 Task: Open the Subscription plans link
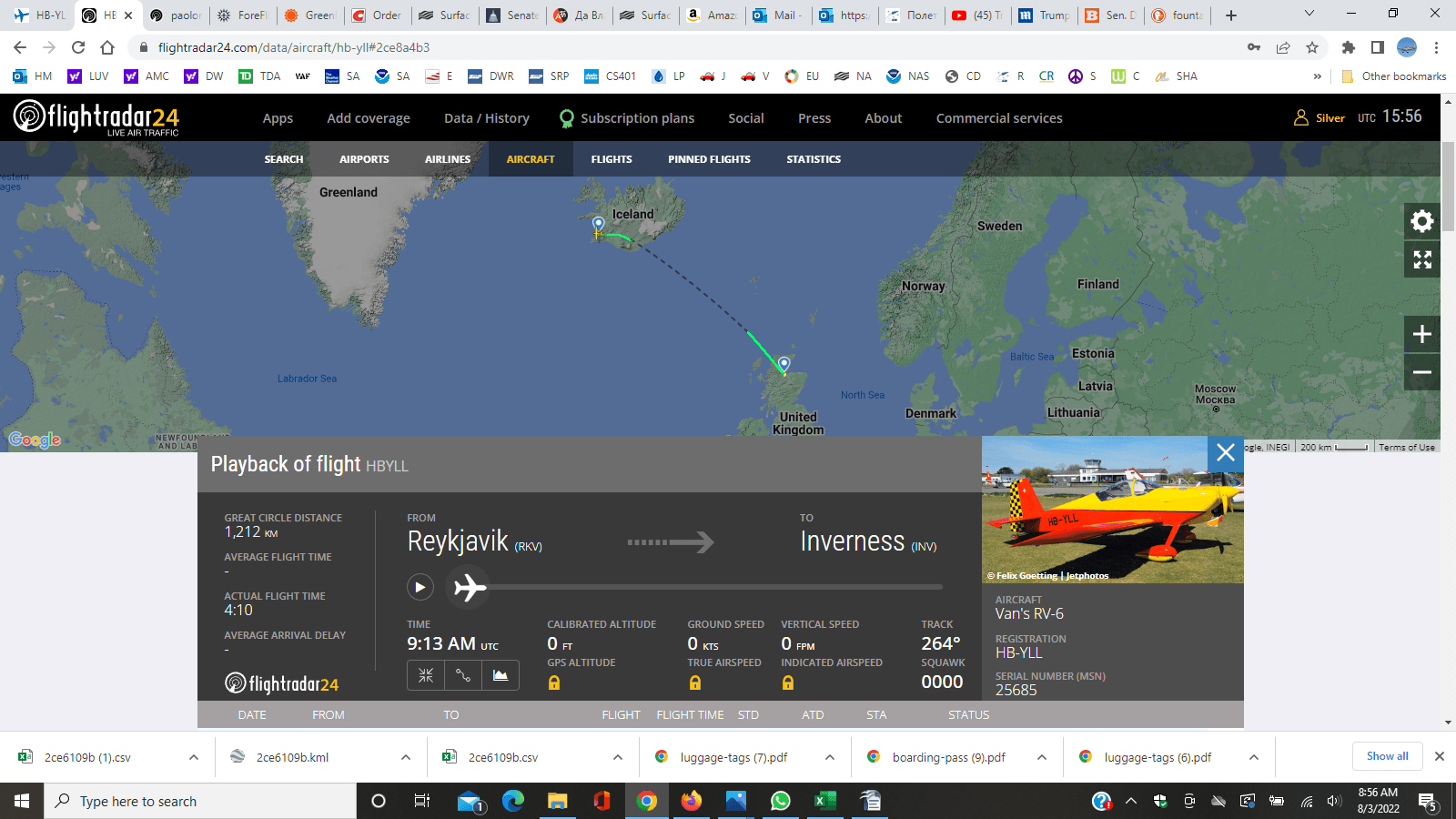point(637,118)
